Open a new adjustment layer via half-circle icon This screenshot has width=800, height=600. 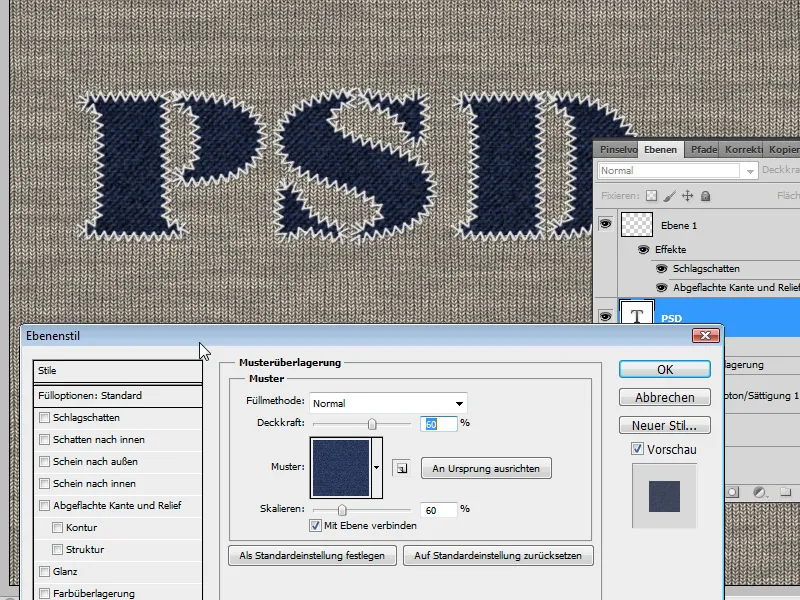[758, 491]
